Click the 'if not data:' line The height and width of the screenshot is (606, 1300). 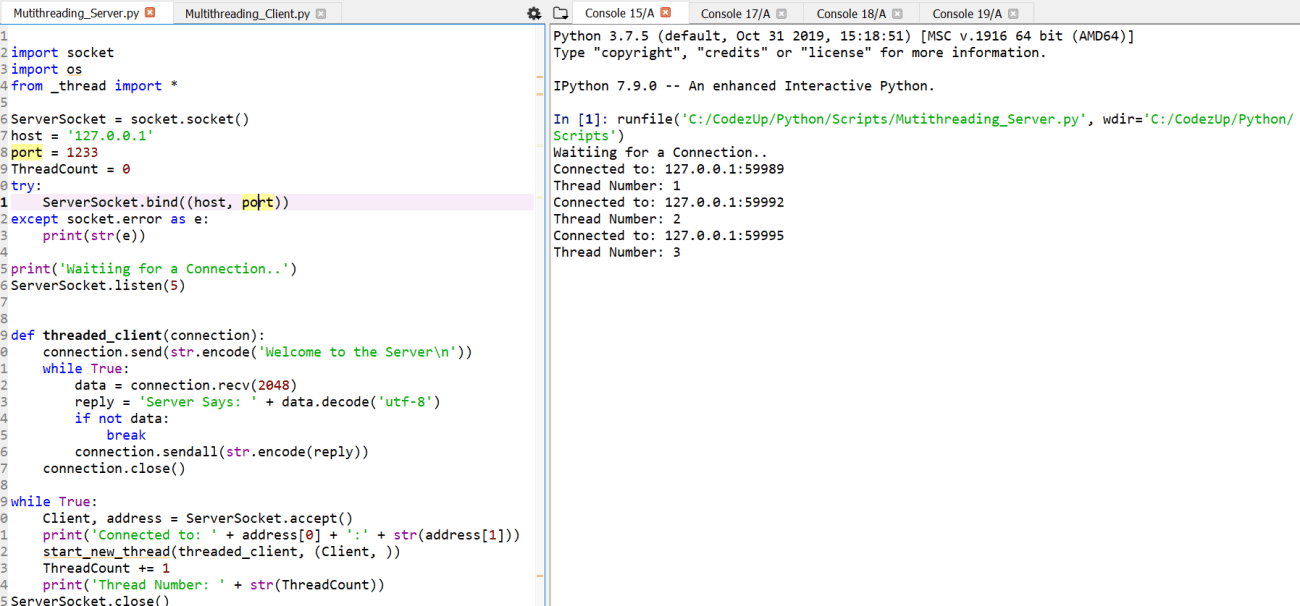coord(122,419)
